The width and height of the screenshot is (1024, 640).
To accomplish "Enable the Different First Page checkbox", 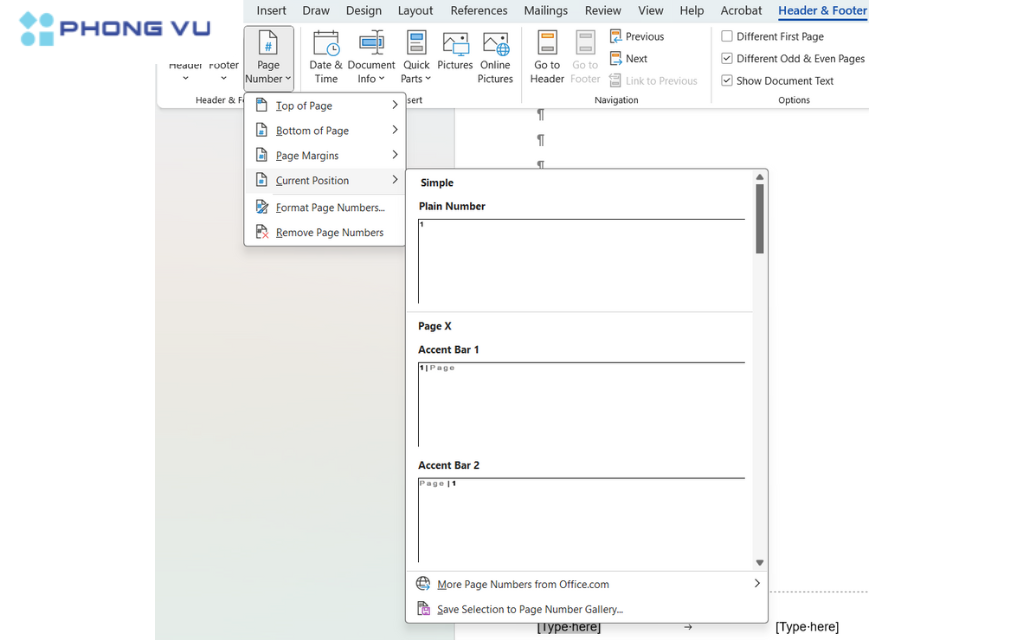I will coord(727,37).
